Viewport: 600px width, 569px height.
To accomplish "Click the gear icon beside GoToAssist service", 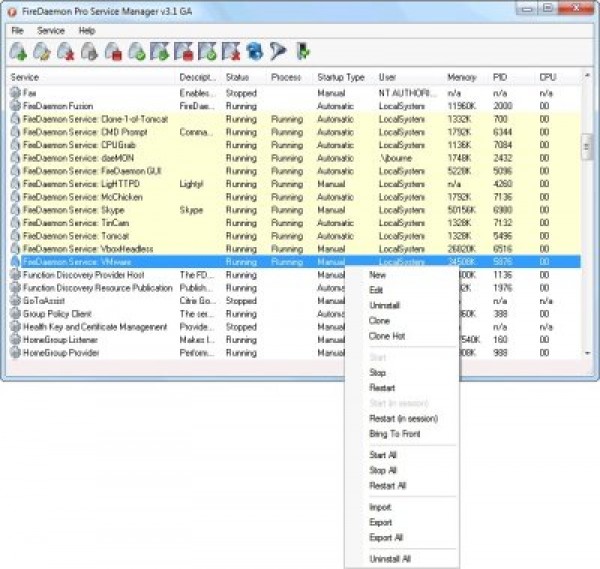I will tap(15, 300).
